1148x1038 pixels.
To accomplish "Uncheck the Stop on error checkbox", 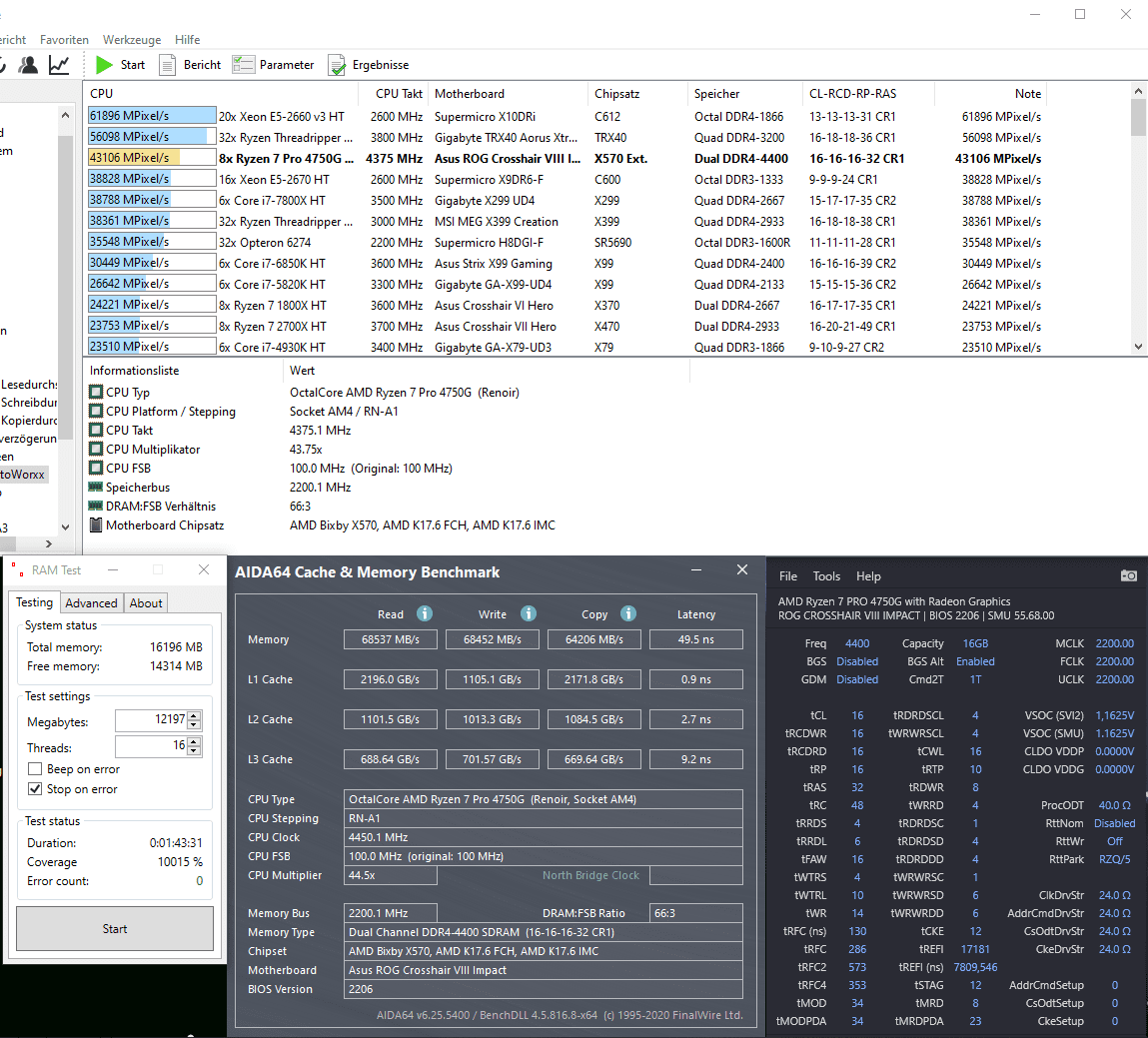I will (x=34, y=788).
